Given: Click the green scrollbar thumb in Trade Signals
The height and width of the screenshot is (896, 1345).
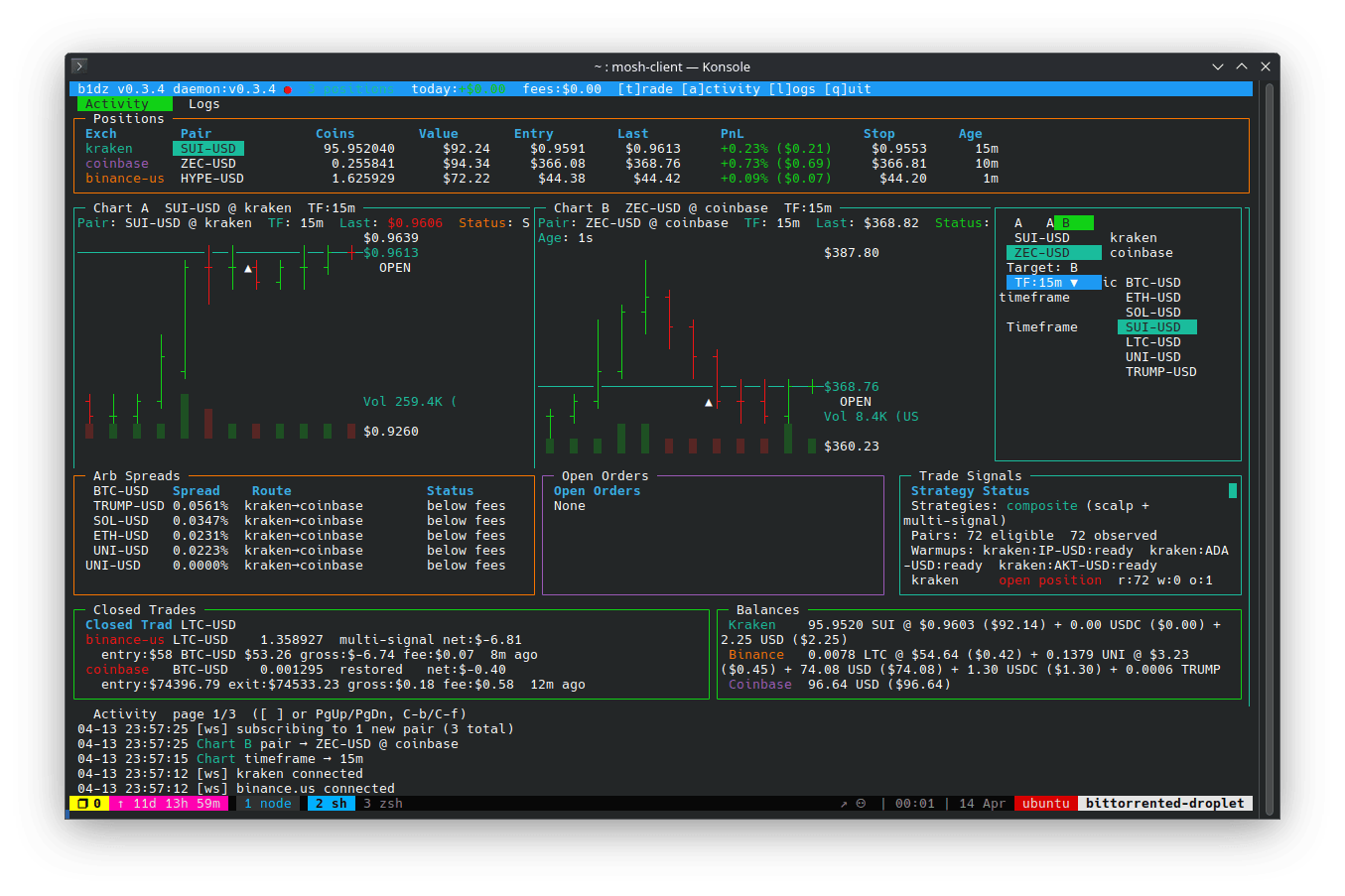Looking at the screenshot, I should (x=1232, y=489).
